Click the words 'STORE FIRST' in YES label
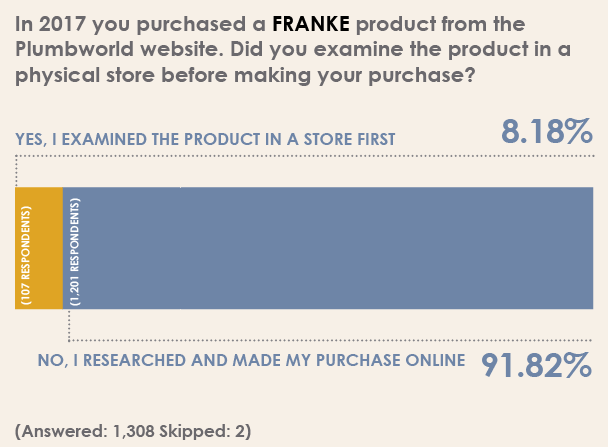Image resolution: width=610 pixels, height=447 pixels. [349, 139]
